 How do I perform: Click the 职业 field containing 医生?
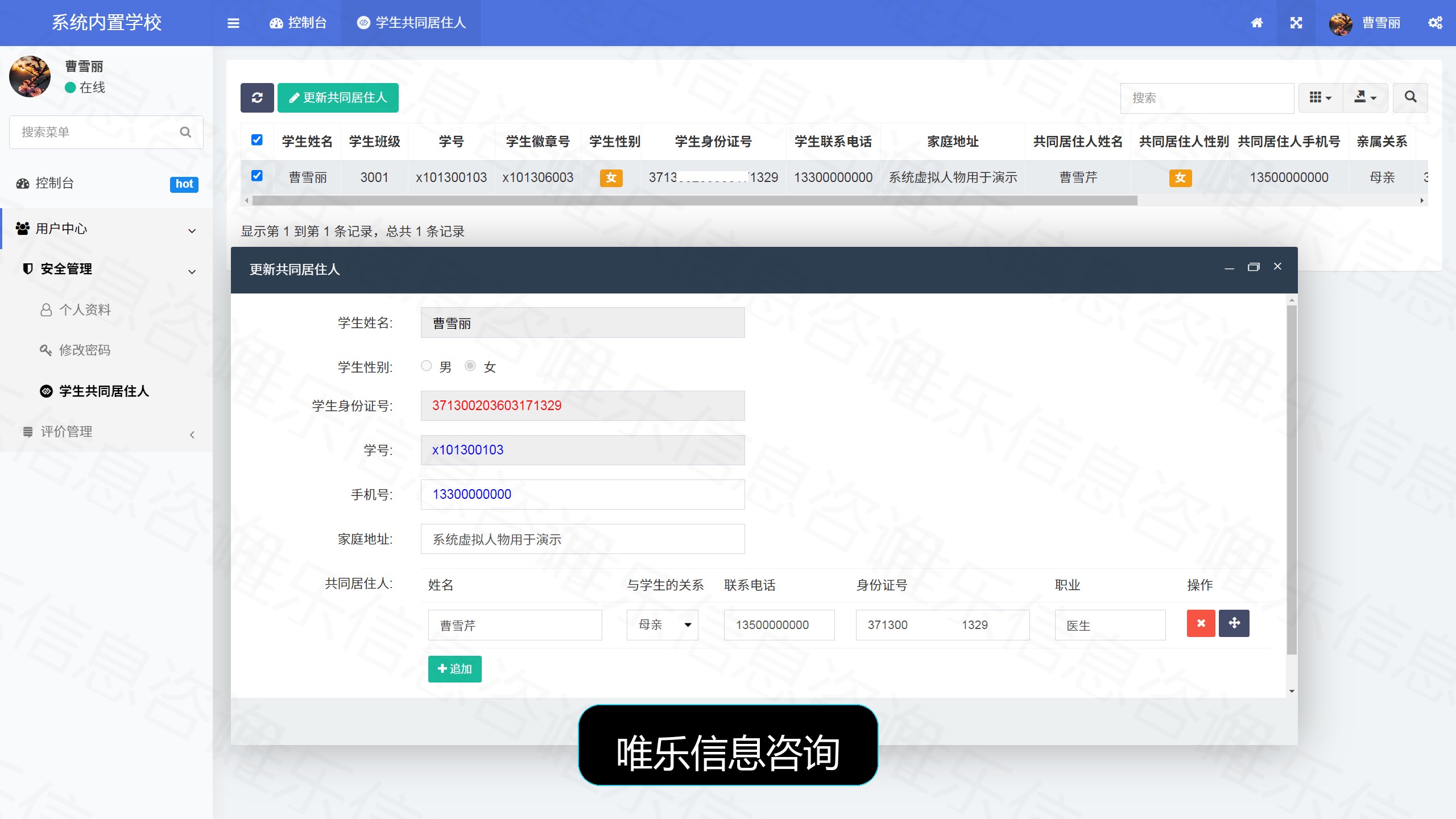pos(1110,625)
